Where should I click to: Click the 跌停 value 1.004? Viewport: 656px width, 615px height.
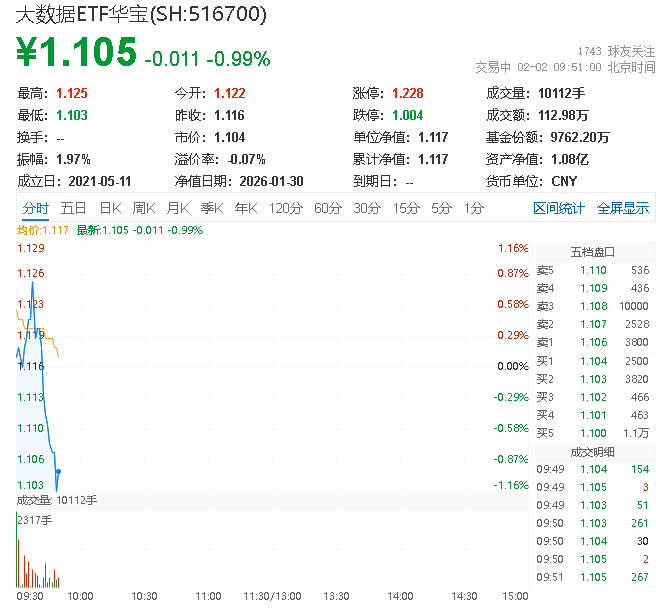tap(407, 115)
